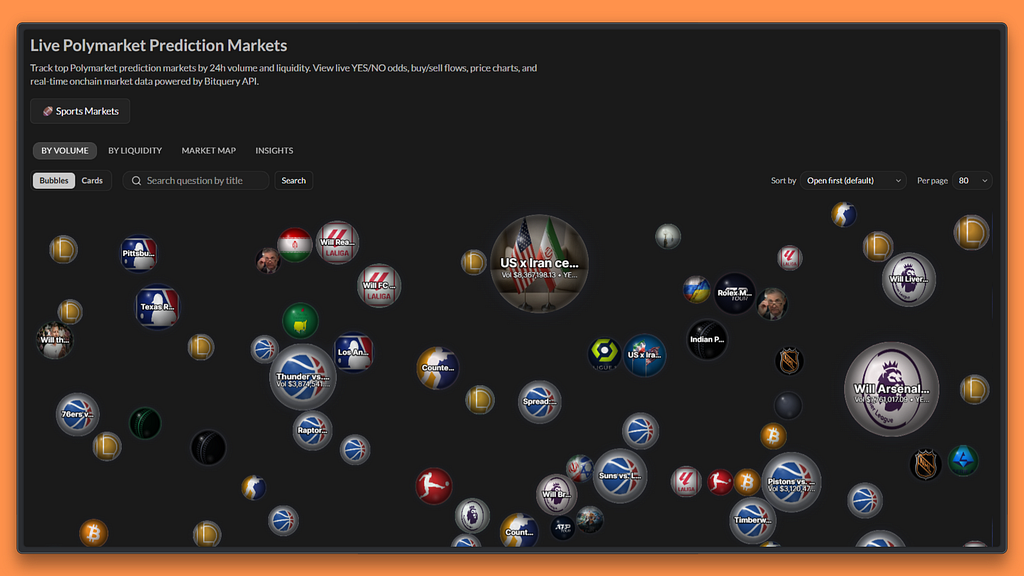Viewport: 1024px width, 576px height.
Task: Open the Bitcoin bubble beside Pistons vs.
Action: 747,482
